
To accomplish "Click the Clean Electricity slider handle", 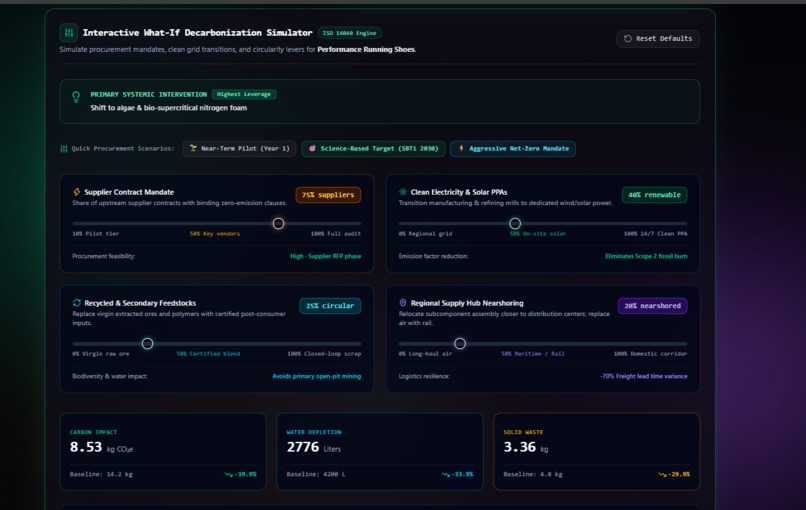I will click(515, 223).
